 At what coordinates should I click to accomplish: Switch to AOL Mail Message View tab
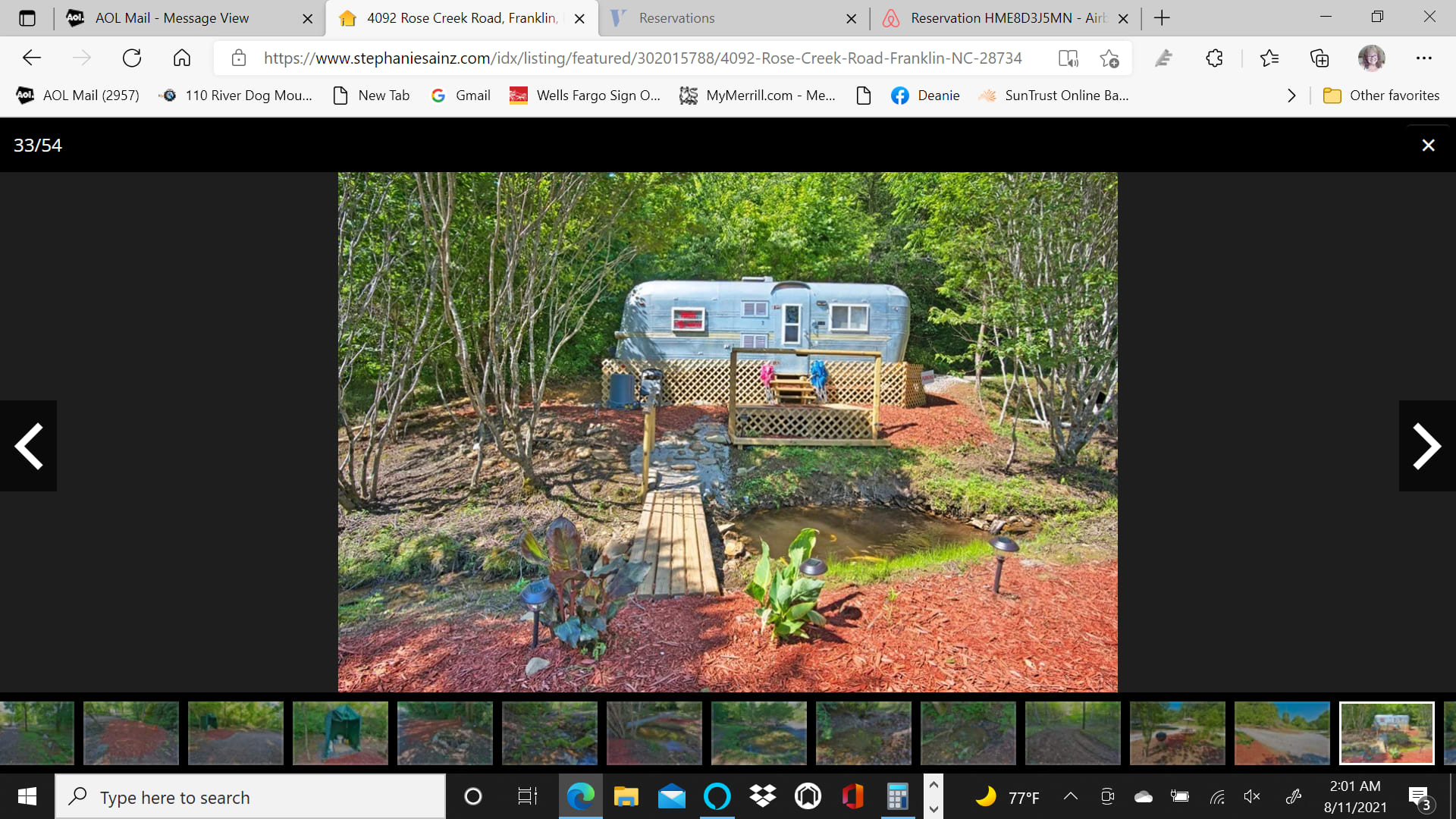click(173, 18)
